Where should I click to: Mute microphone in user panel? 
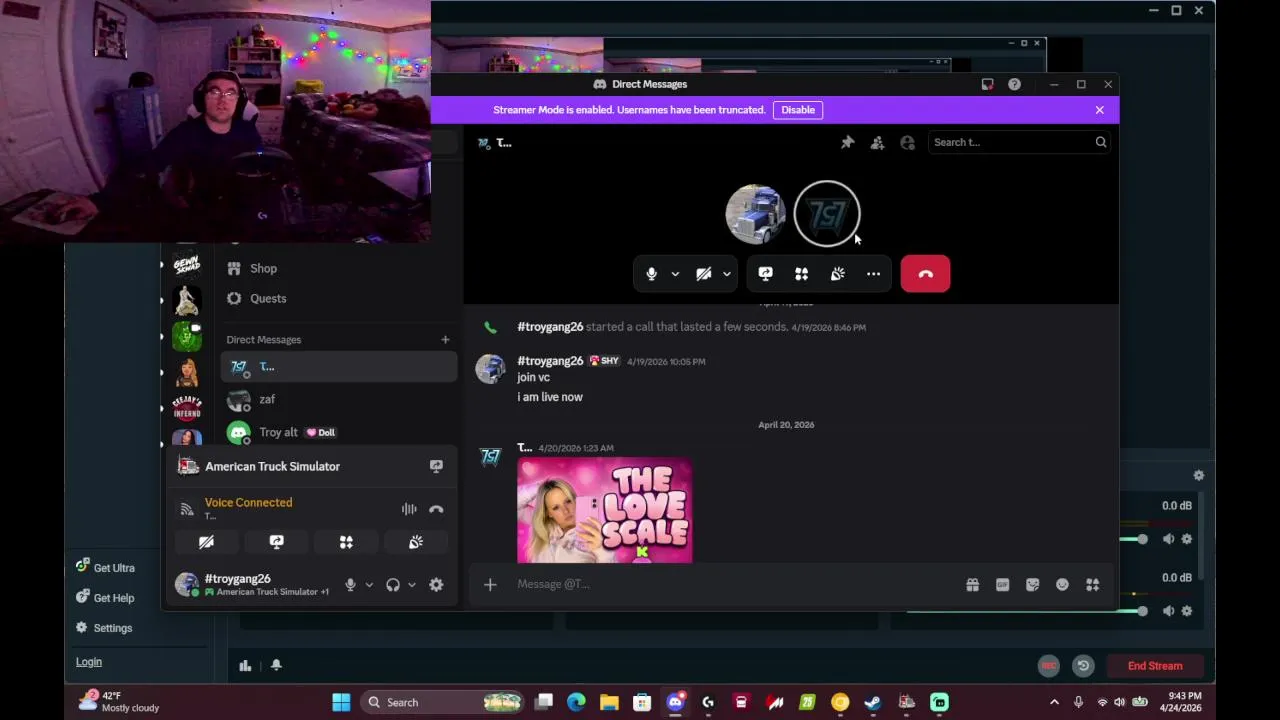[x=350, y=585]
